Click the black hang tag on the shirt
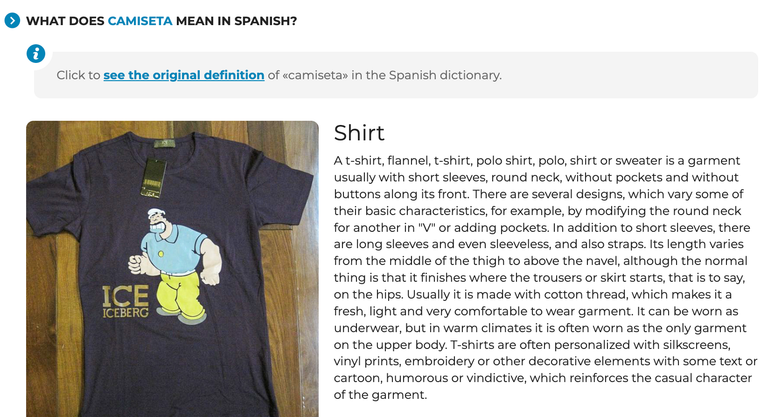The height and width of the screenshot is (417, 768). point(153,178)
